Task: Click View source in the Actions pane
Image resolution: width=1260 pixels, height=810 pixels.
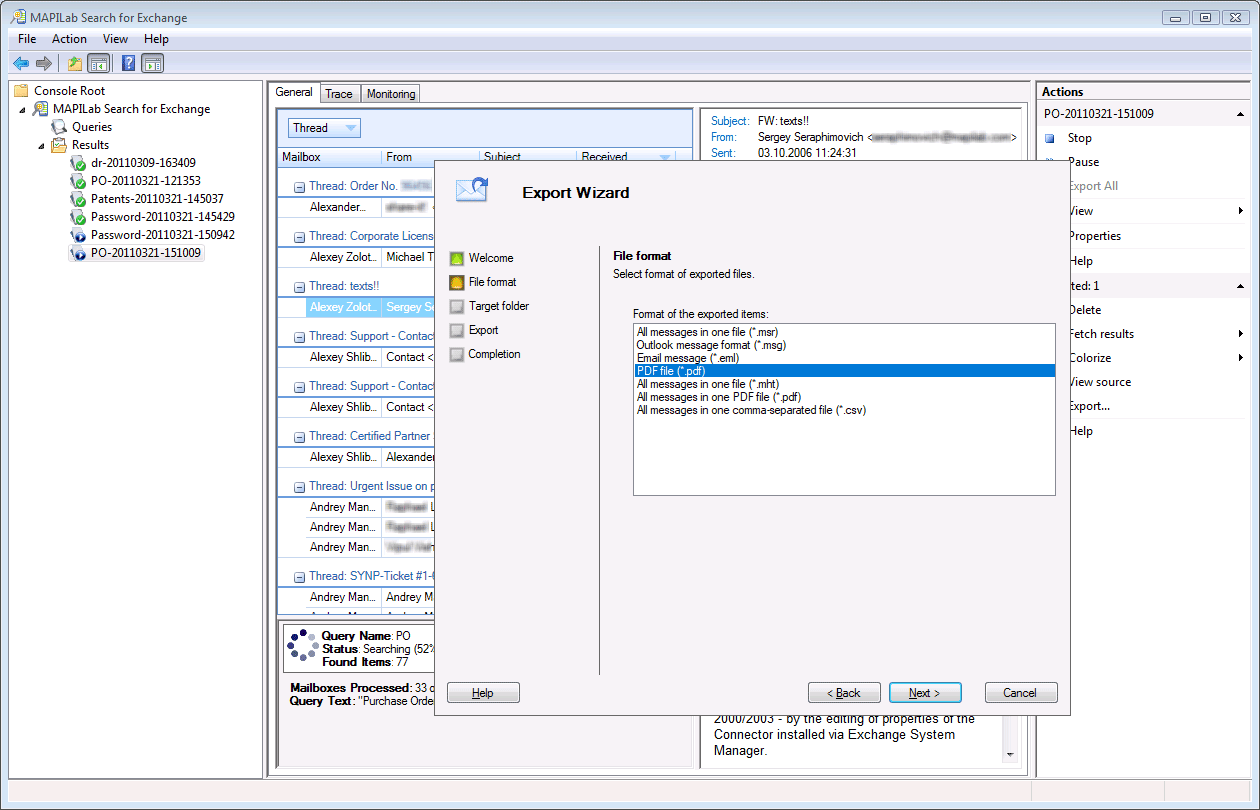Action: [1100, 382]
